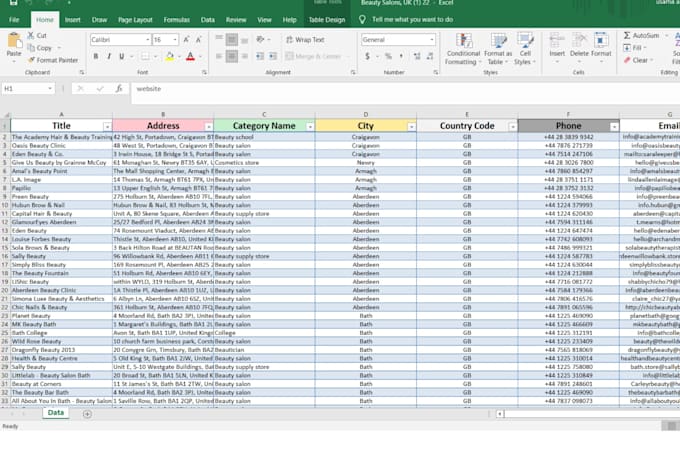Open the Calibri font name dropdown
This screenshot has width=680, height=453.
click(147, 39)
